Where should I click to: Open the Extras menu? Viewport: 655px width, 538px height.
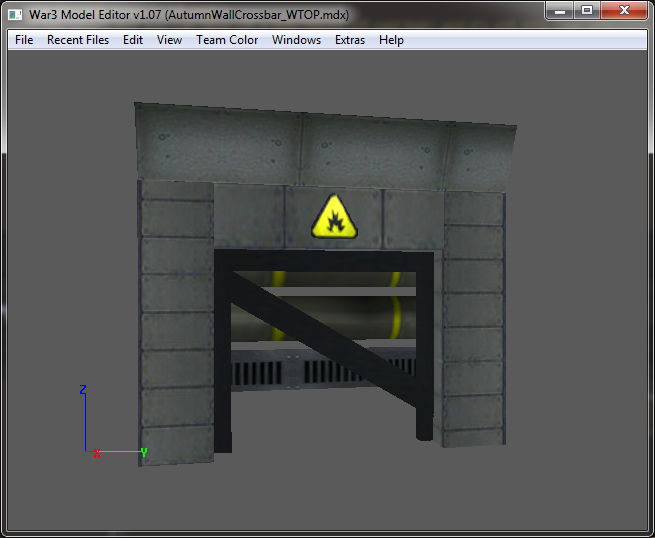(x=350, y=40)
